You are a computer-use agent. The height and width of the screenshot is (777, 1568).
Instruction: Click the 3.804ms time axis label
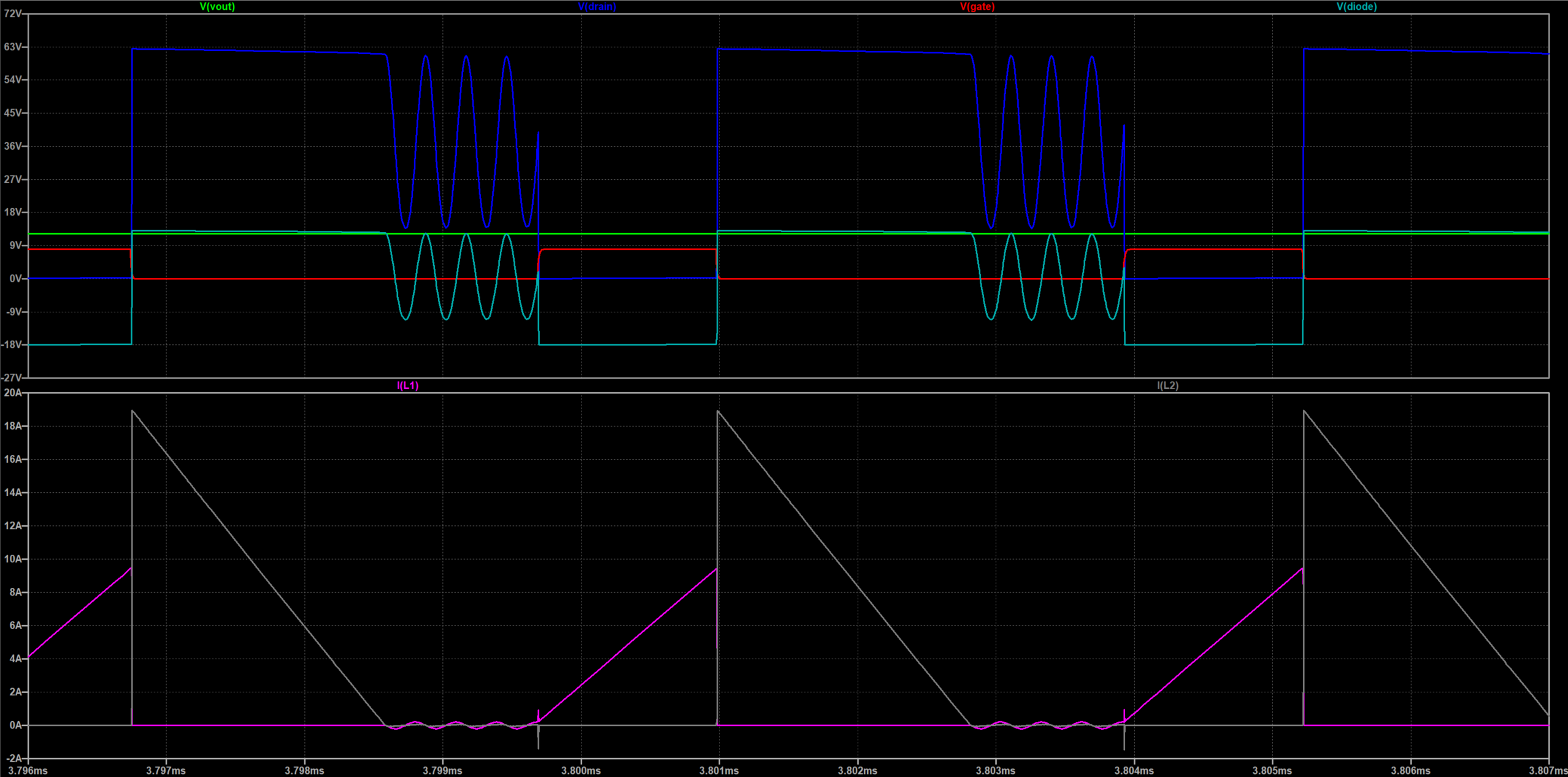pos(1134,770)
